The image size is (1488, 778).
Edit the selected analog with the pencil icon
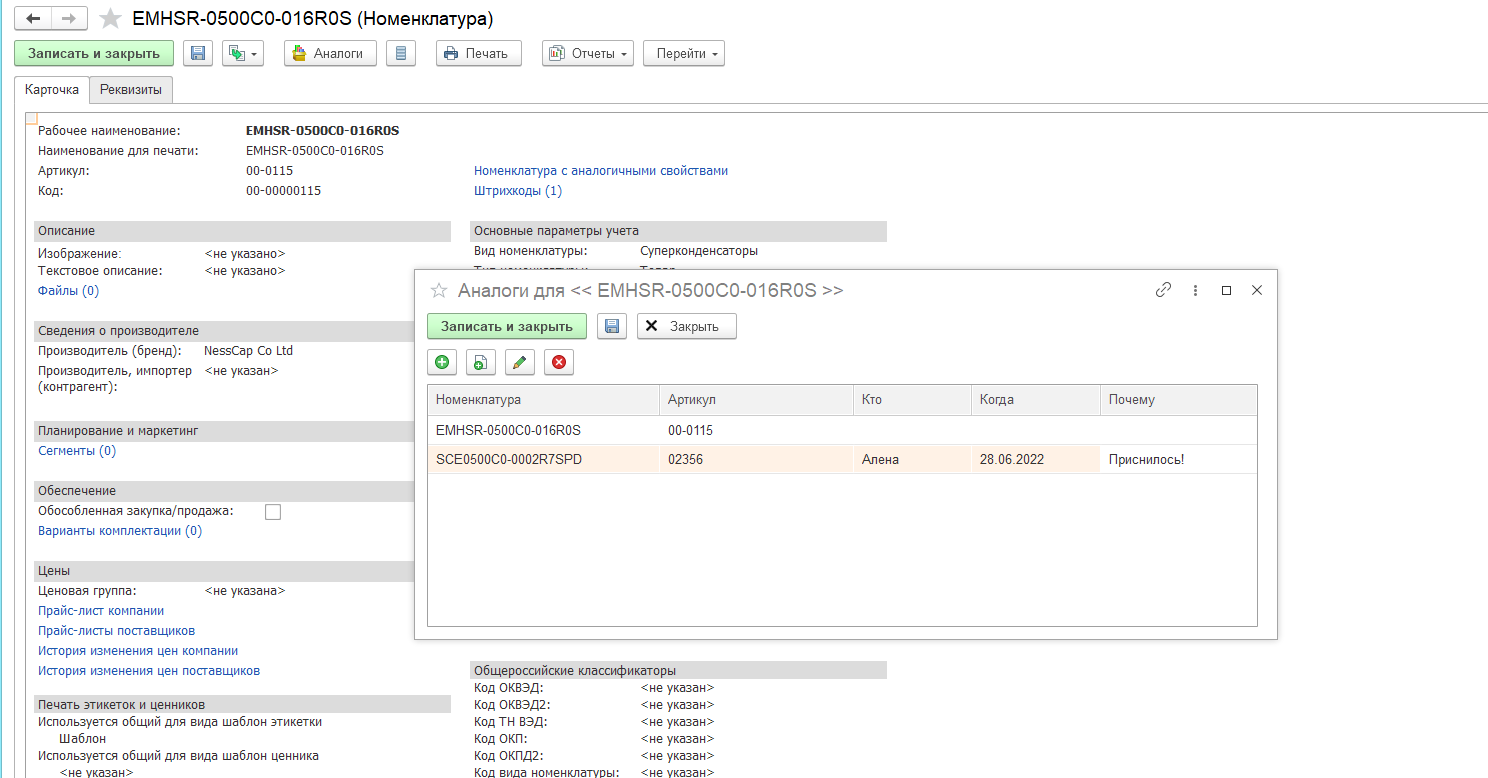pos(520,362)
